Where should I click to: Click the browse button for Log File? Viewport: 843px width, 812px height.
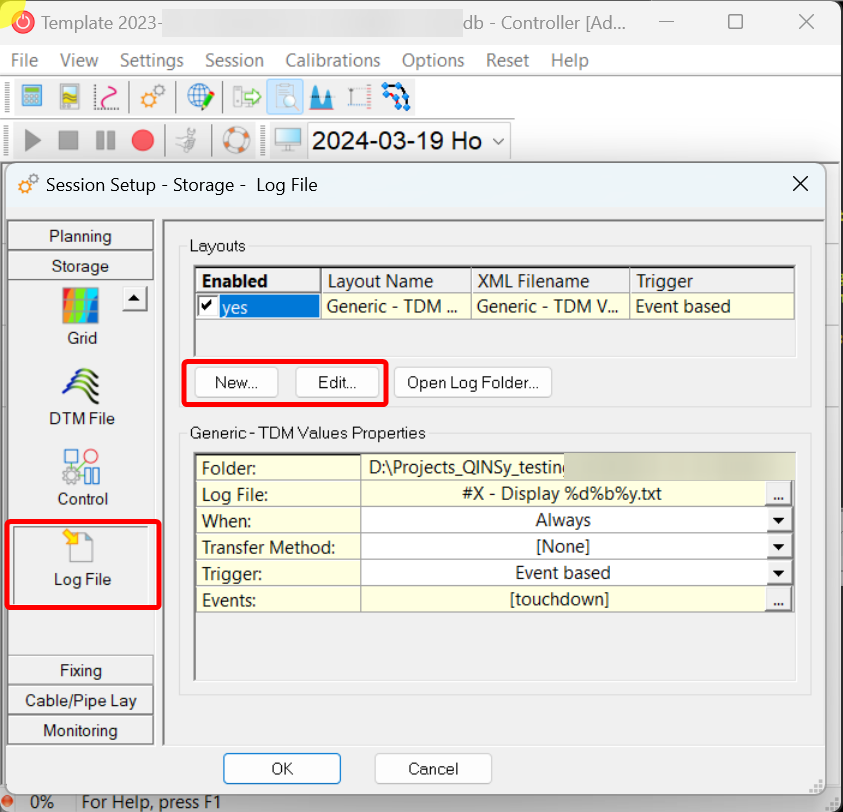click(778, 494)
